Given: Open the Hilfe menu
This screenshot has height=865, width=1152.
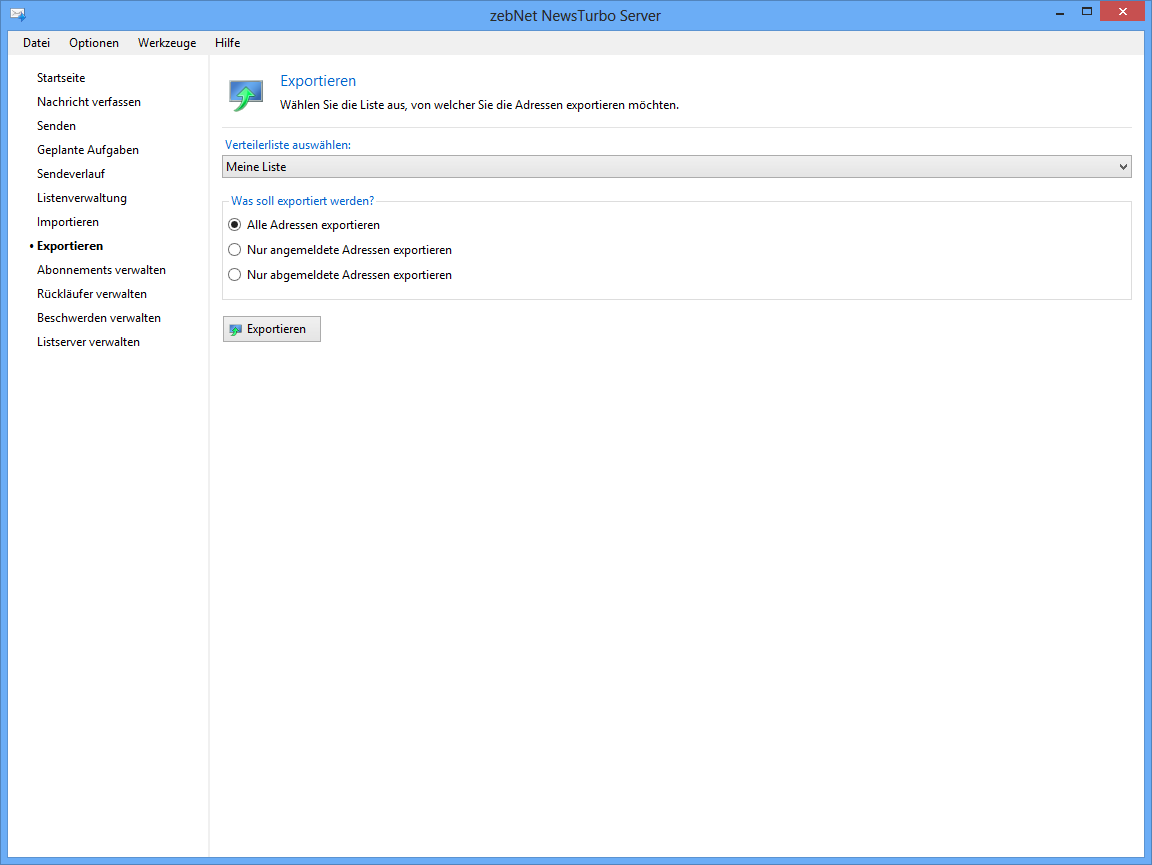Looking at the screenshot, I should pos(227,43).
